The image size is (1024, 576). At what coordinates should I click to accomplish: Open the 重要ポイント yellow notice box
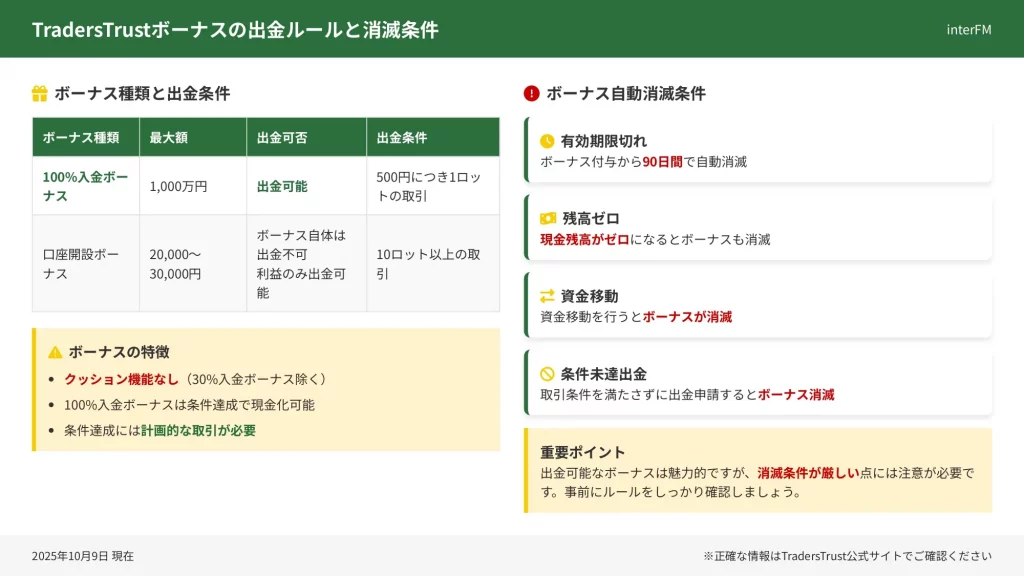pos(758,471)
